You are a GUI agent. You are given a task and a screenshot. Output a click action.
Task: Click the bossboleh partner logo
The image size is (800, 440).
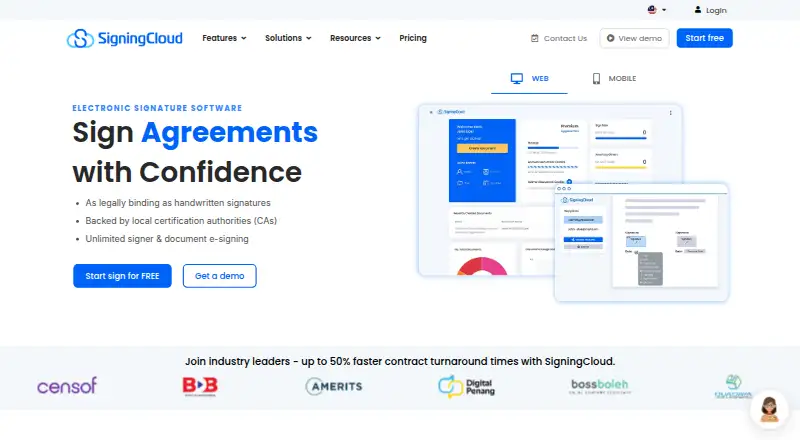[600, 386]
